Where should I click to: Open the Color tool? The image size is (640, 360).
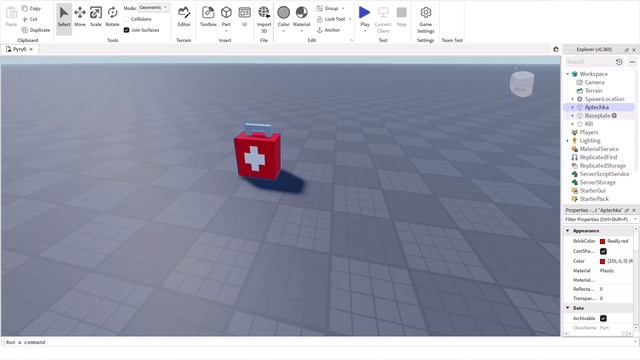pyautogui.click(x=284, y=16)
